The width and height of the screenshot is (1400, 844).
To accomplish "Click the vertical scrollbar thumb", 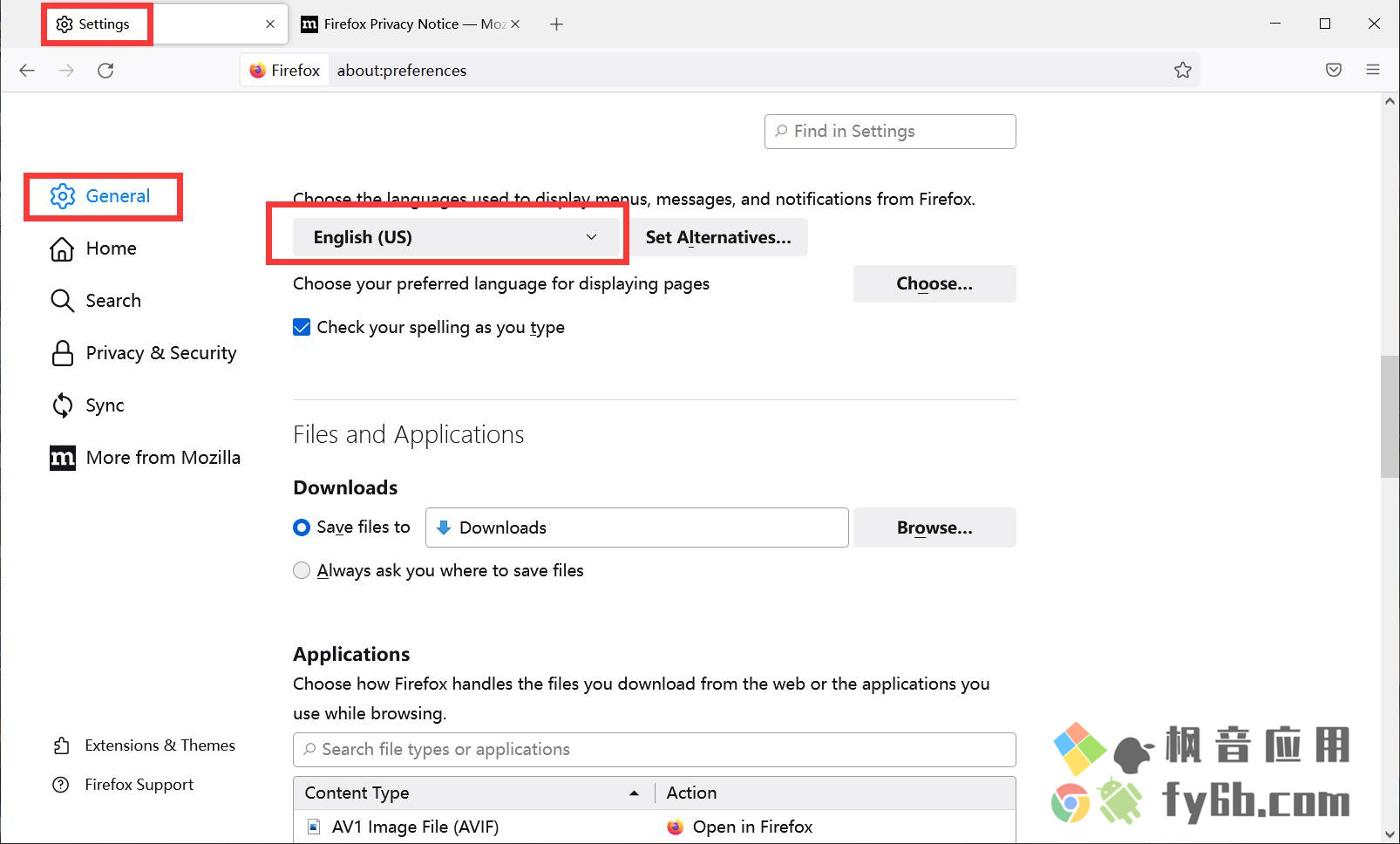I will 1390,417.
